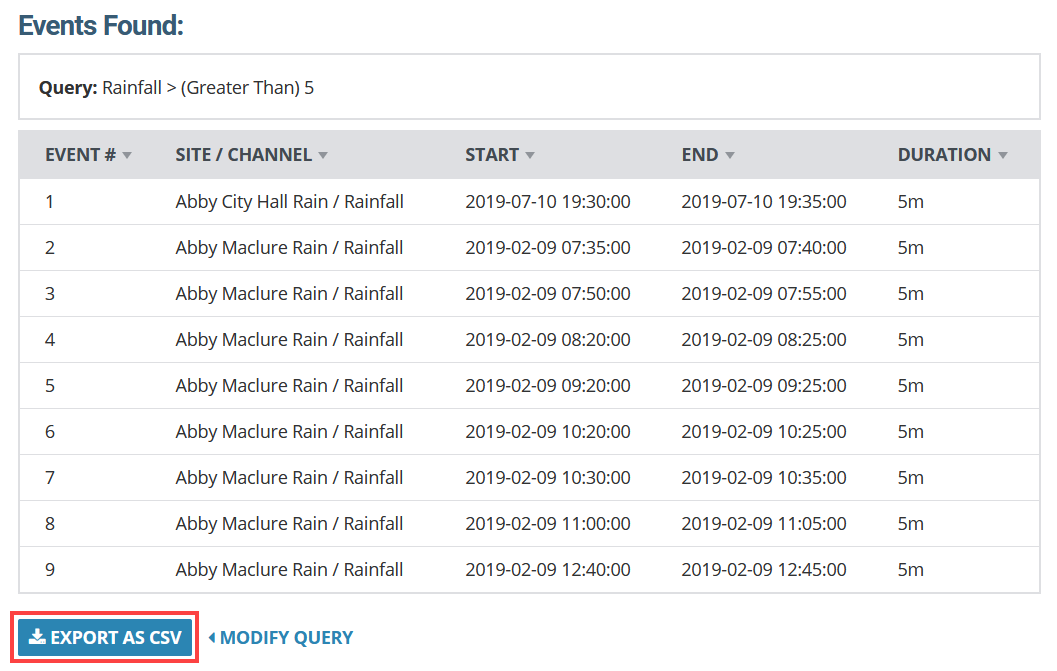
Task: Click the Export as CSV button
Action: pyautogui.click(x=105, y=637)
